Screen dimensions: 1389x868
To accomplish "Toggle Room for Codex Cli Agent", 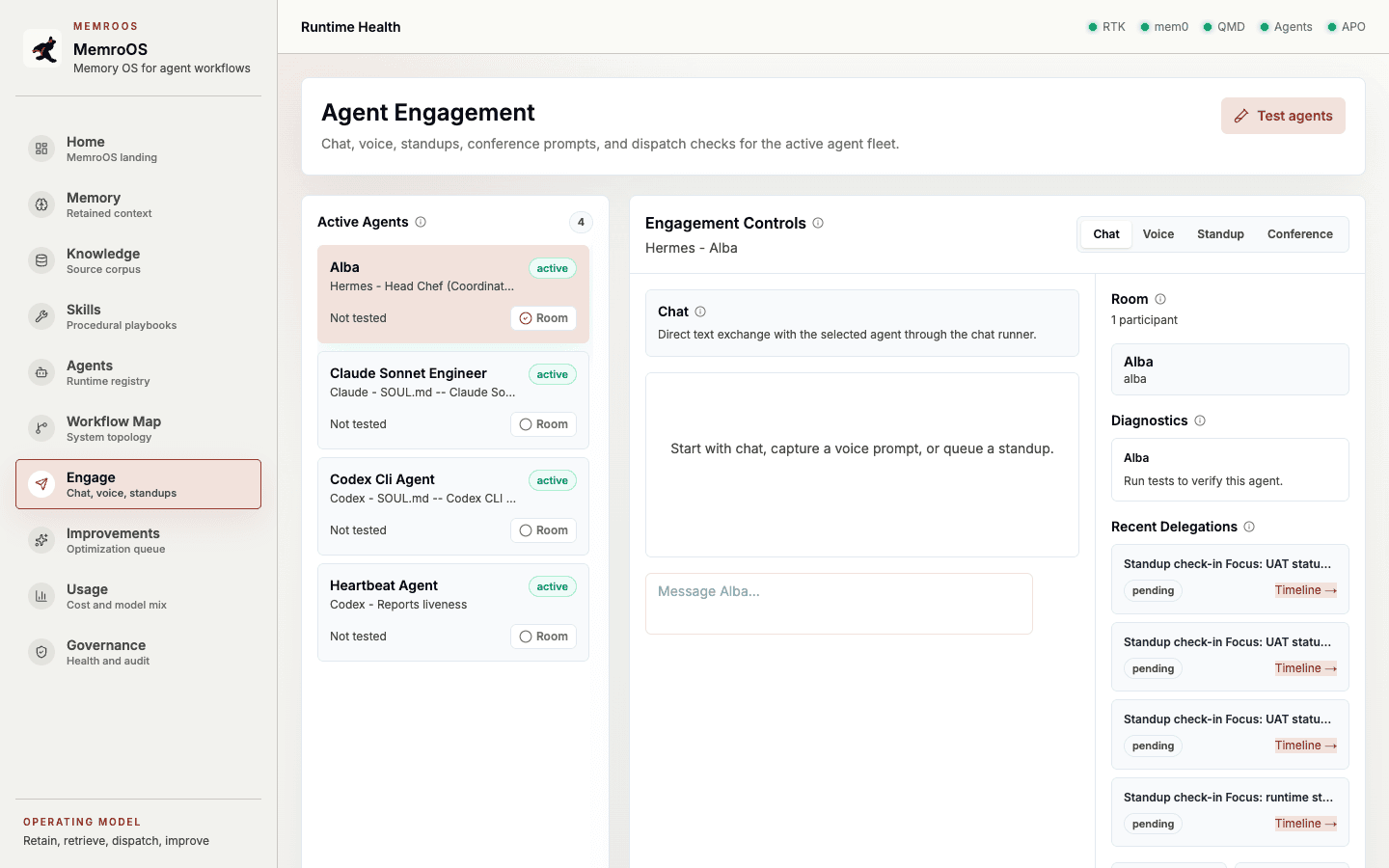I will coord(544,530).
